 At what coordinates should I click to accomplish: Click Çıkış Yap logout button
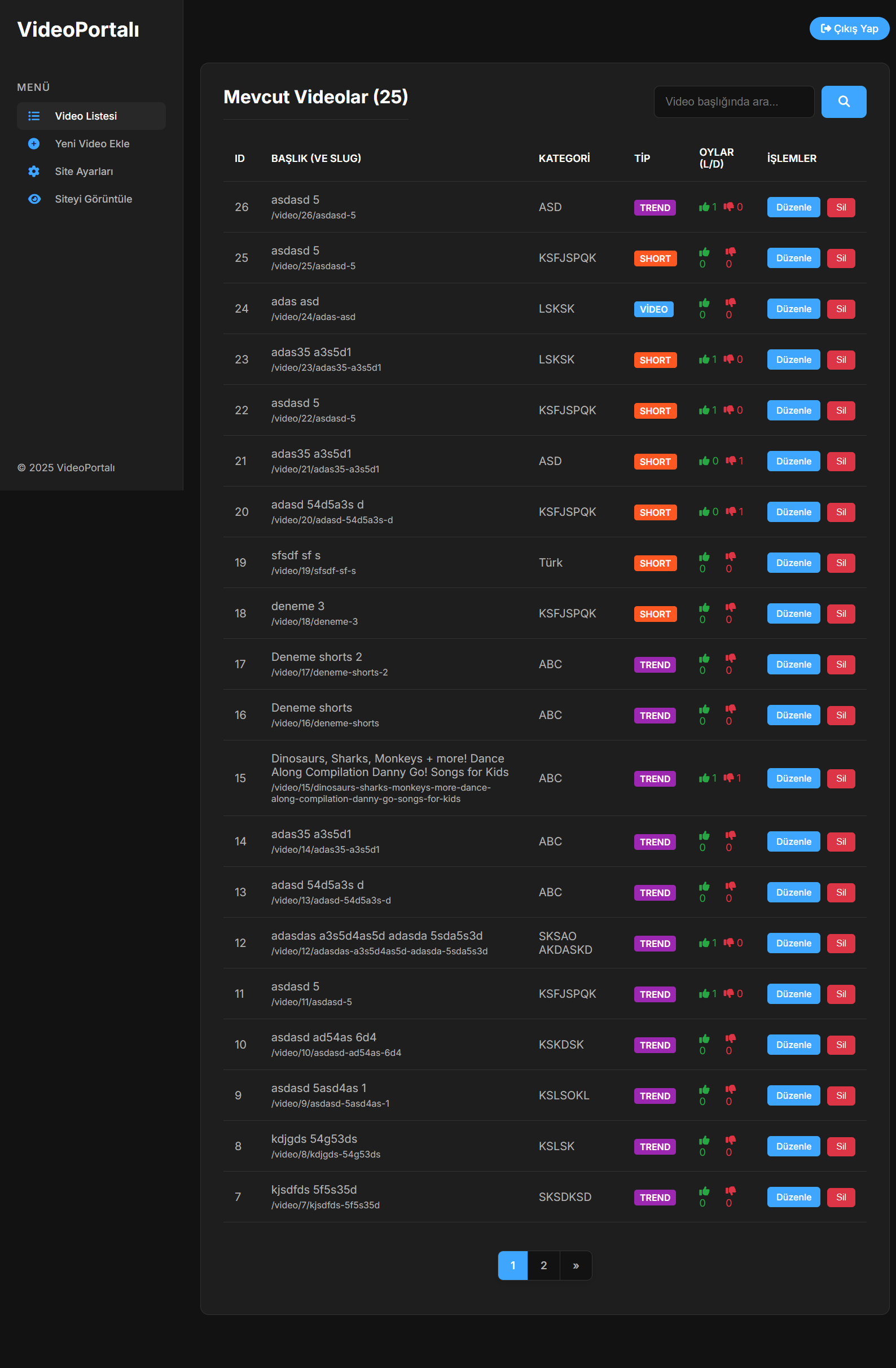(x=849, y=29)
